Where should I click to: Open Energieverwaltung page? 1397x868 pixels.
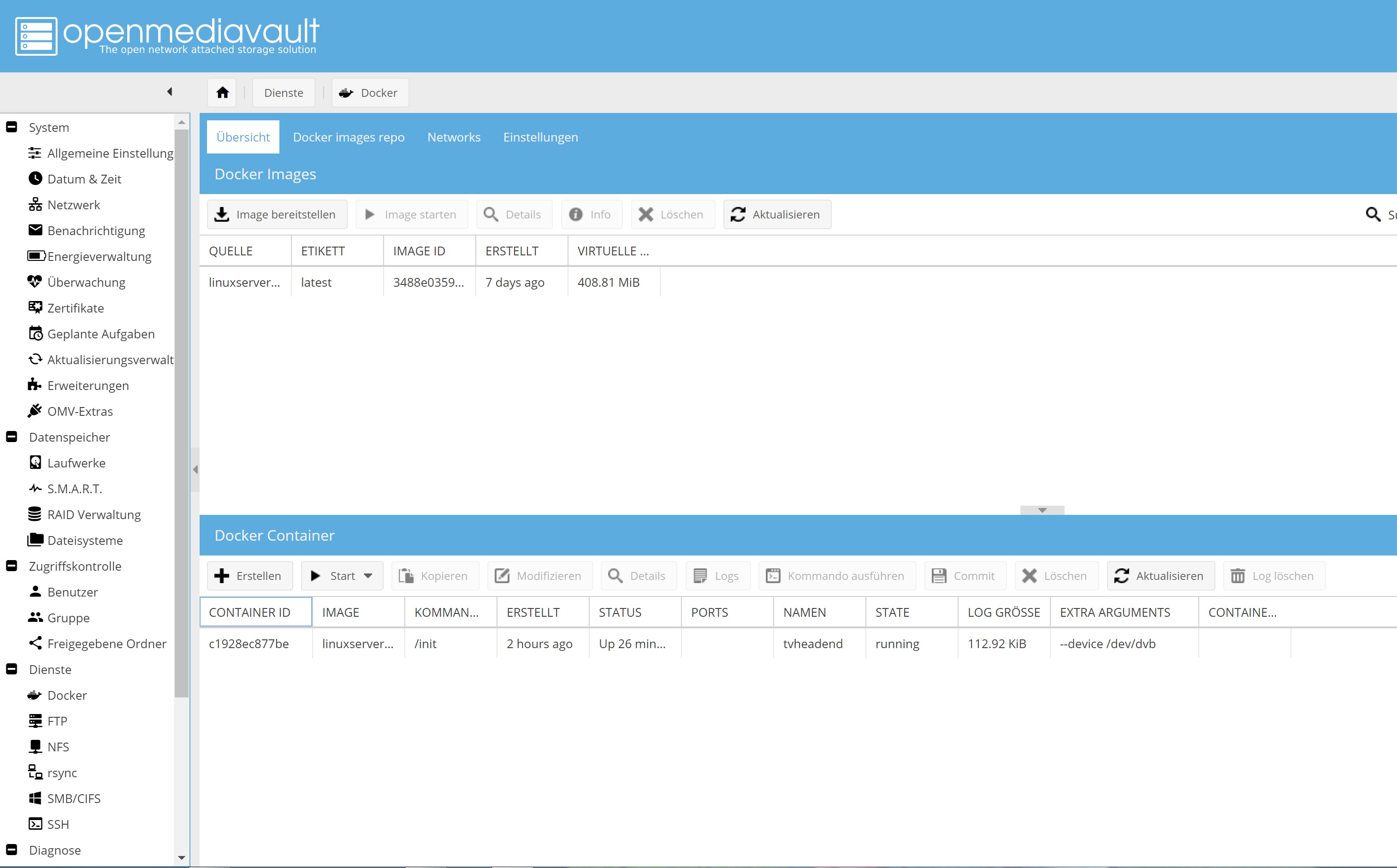(x=89, y=257)
